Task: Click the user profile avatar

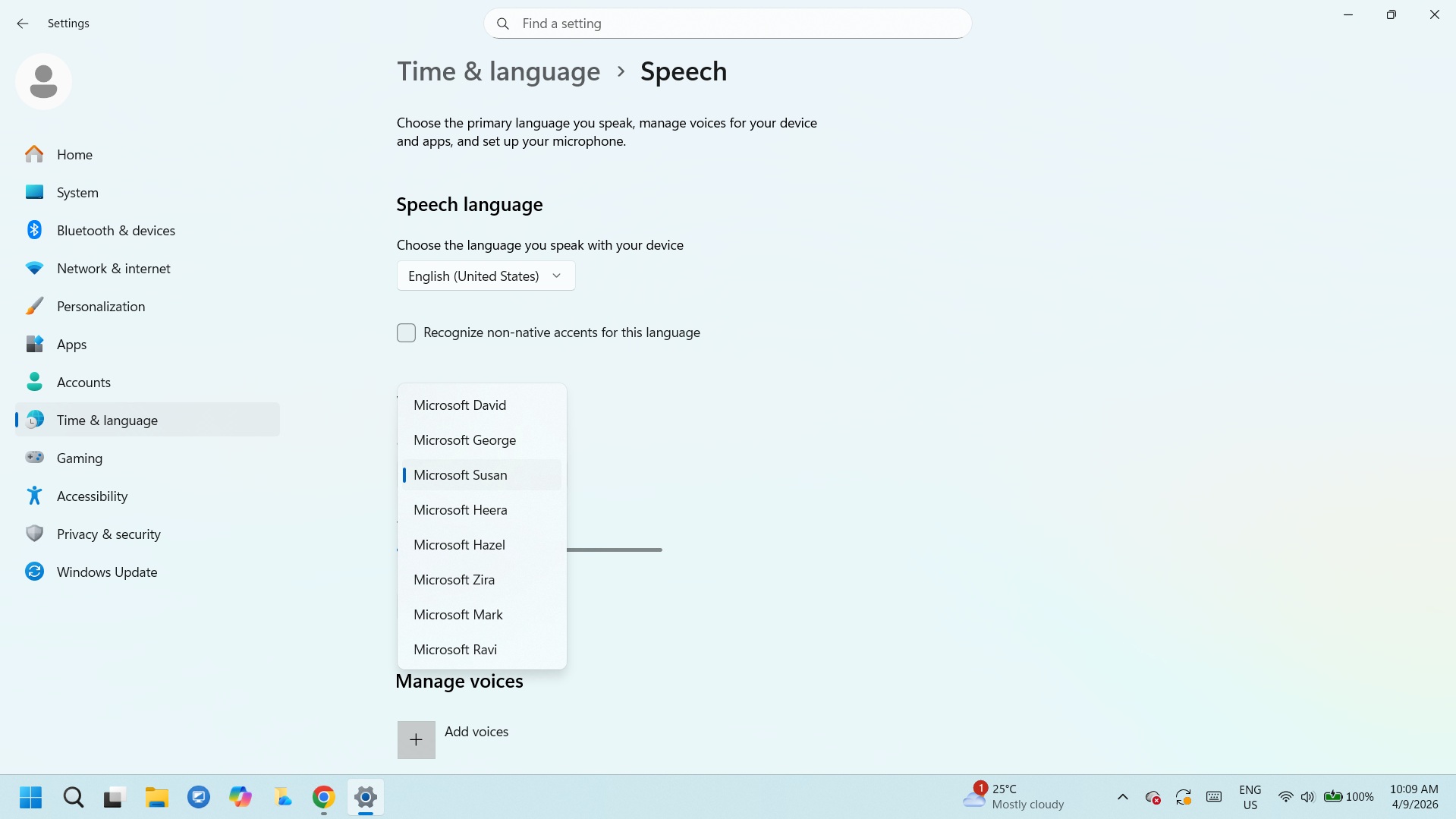Action: click(x=43, y=80)
